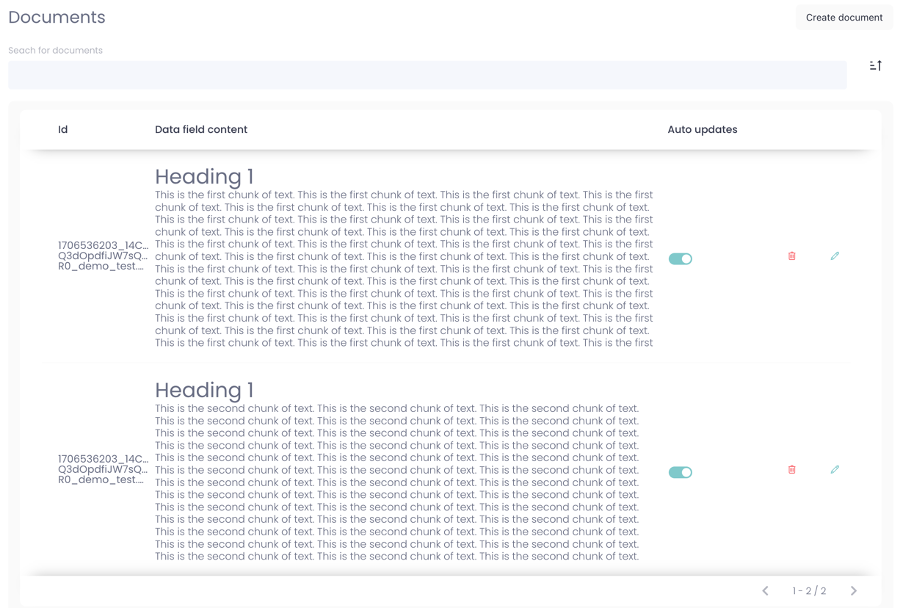904x608 pixels.
Task: Select the Id of the second chunk row
Action: 101,469
